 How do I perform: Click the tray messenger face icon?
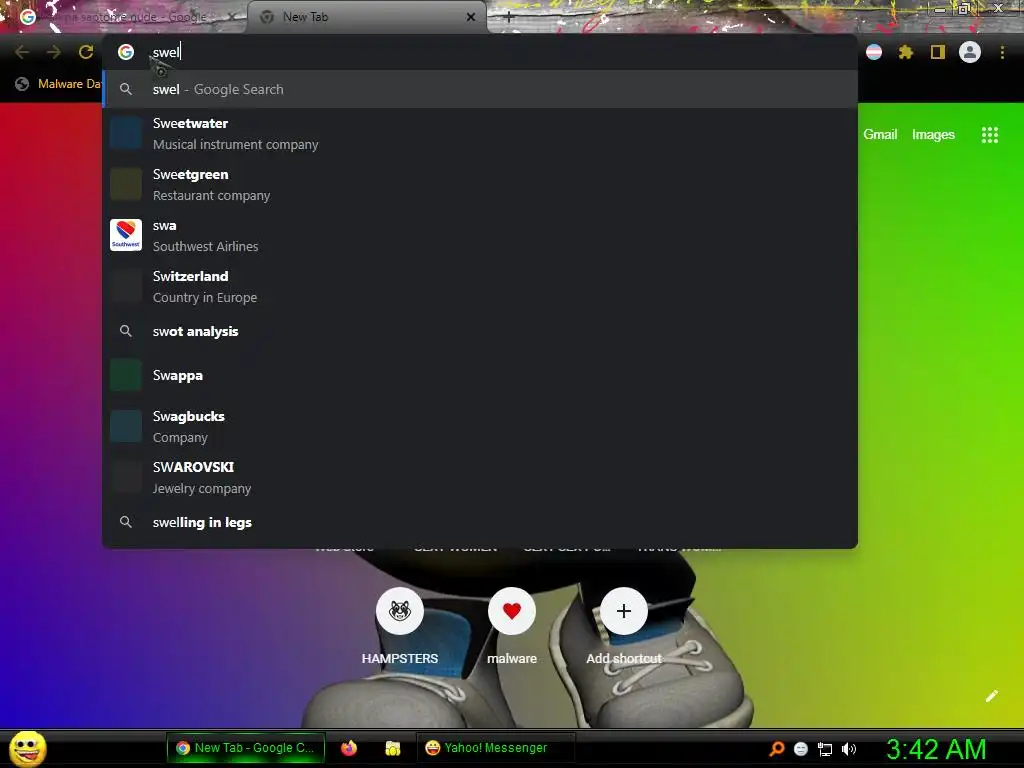[801, 749]
